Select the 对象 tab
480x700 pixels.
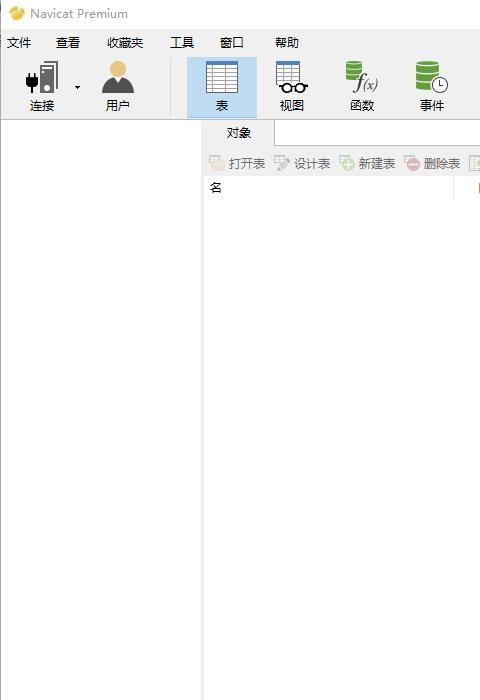tap(239, 133)
